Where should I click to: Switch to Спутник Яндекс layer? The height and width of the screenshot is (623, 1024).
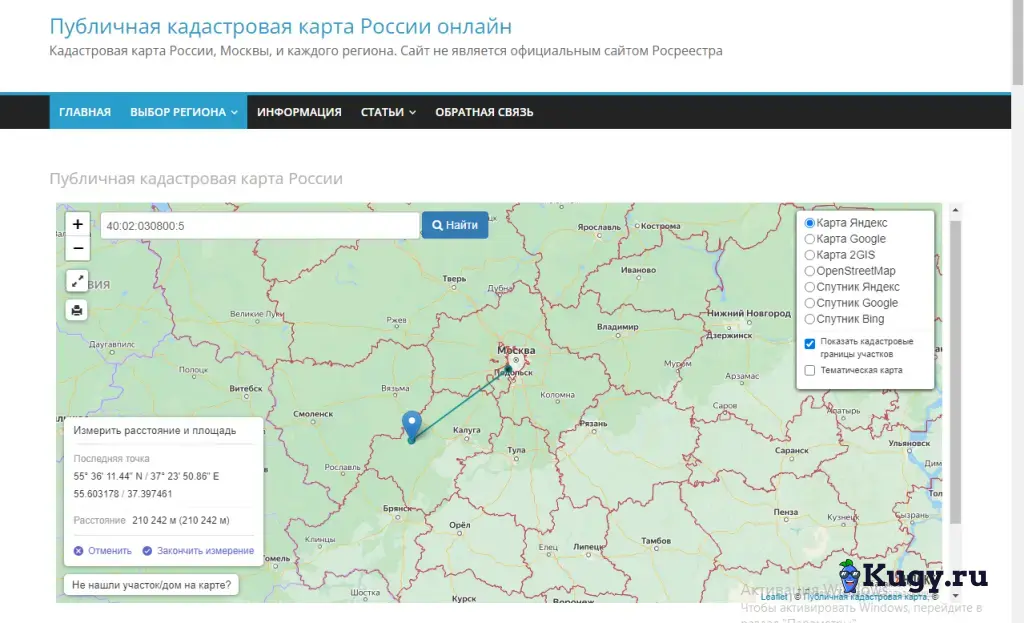(810, 287)
